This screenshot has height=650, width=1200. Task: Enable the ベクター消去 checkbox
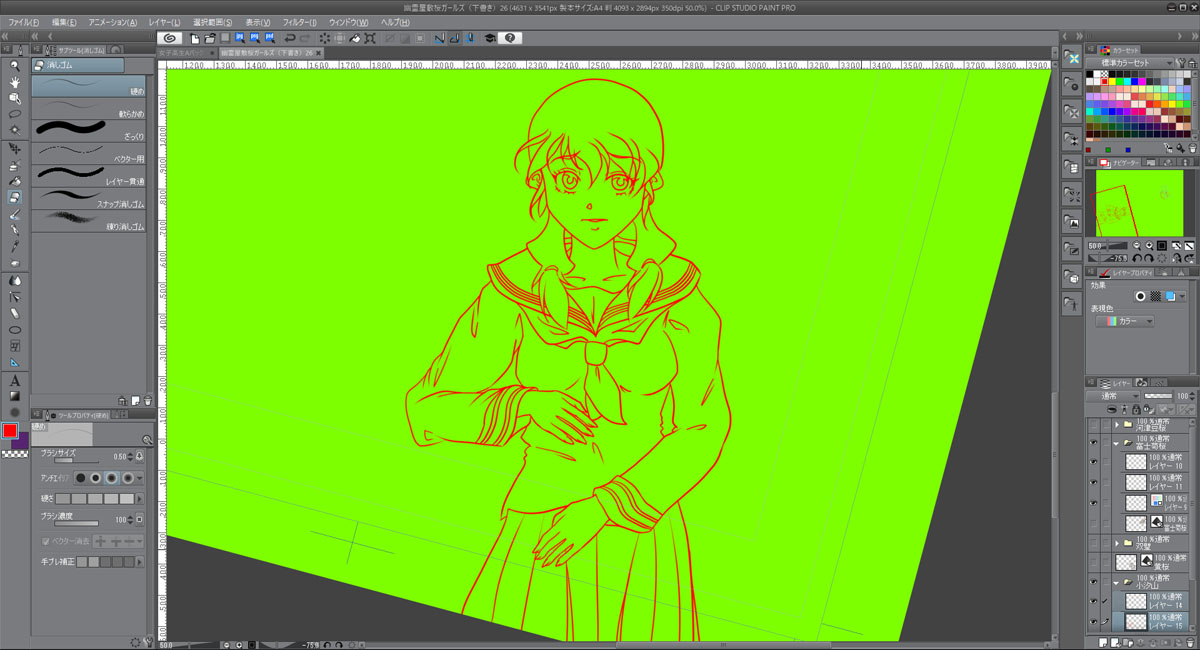point(45,541)
